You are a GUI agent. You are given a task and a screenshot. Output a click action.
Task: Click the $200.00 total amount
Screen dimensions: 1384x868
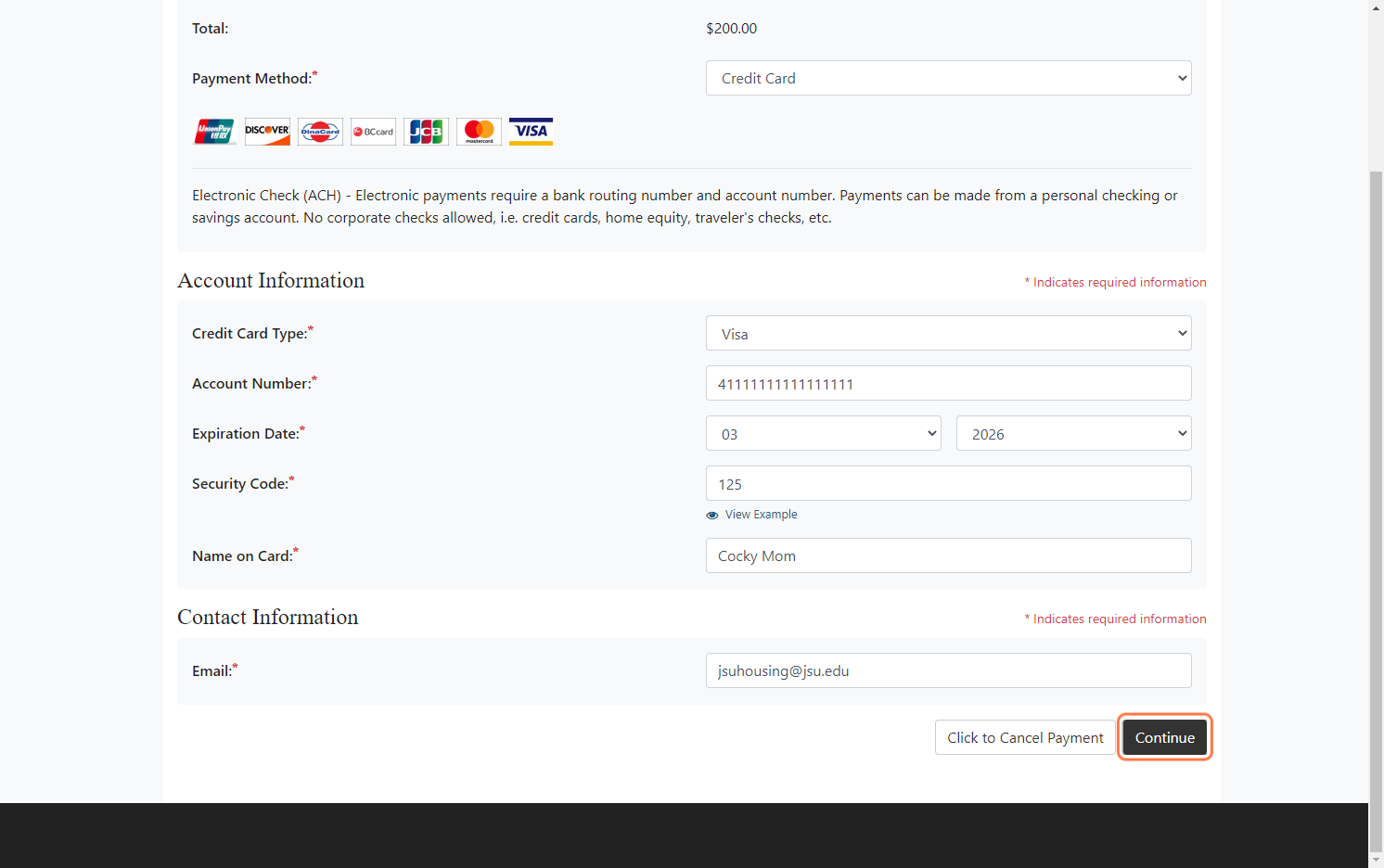[731, 29]
